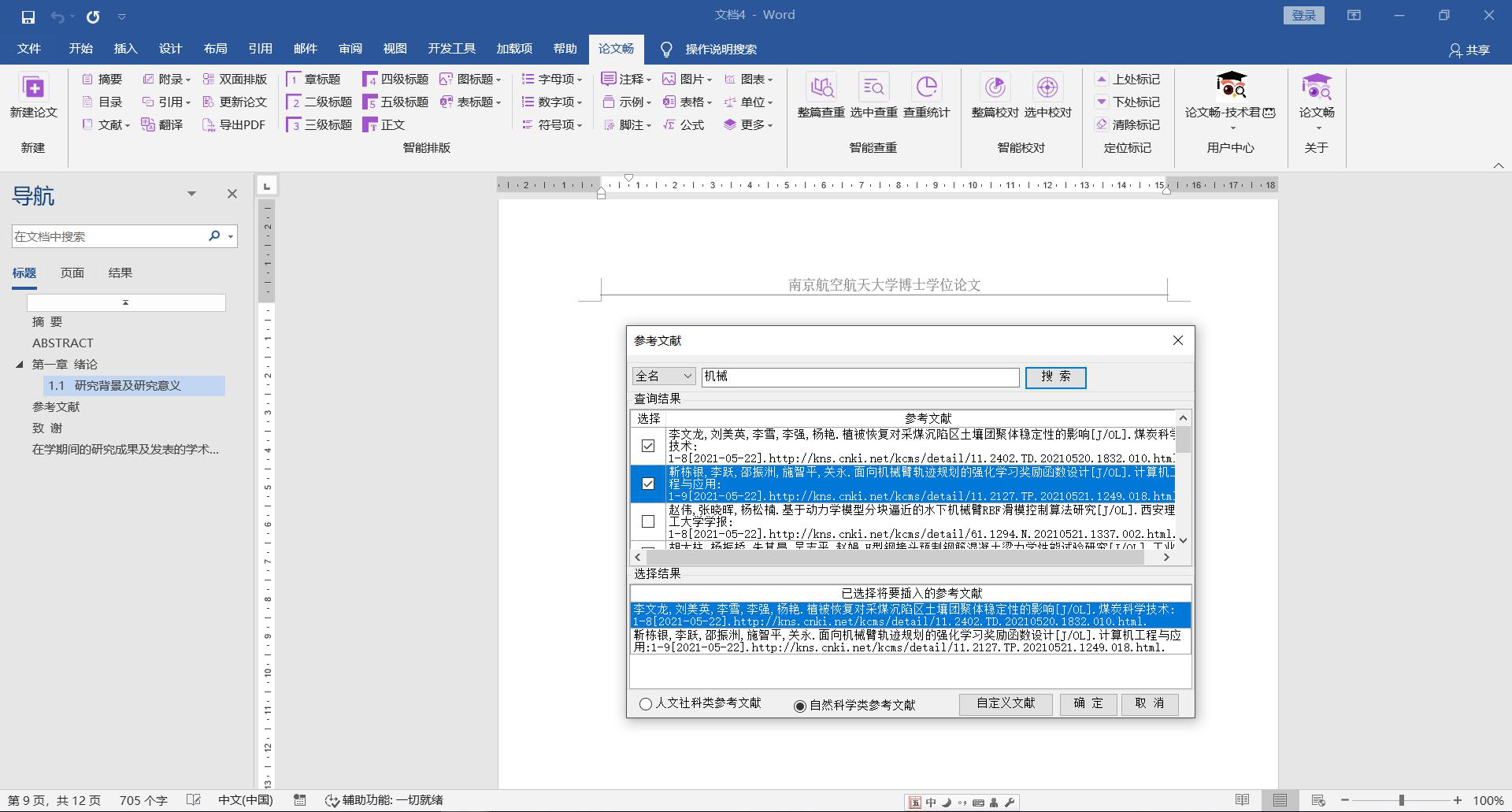Screen dimensions: 1512x812
Task: Open the 页面 tab in navigation pane
Action: (x=72, y=273)
